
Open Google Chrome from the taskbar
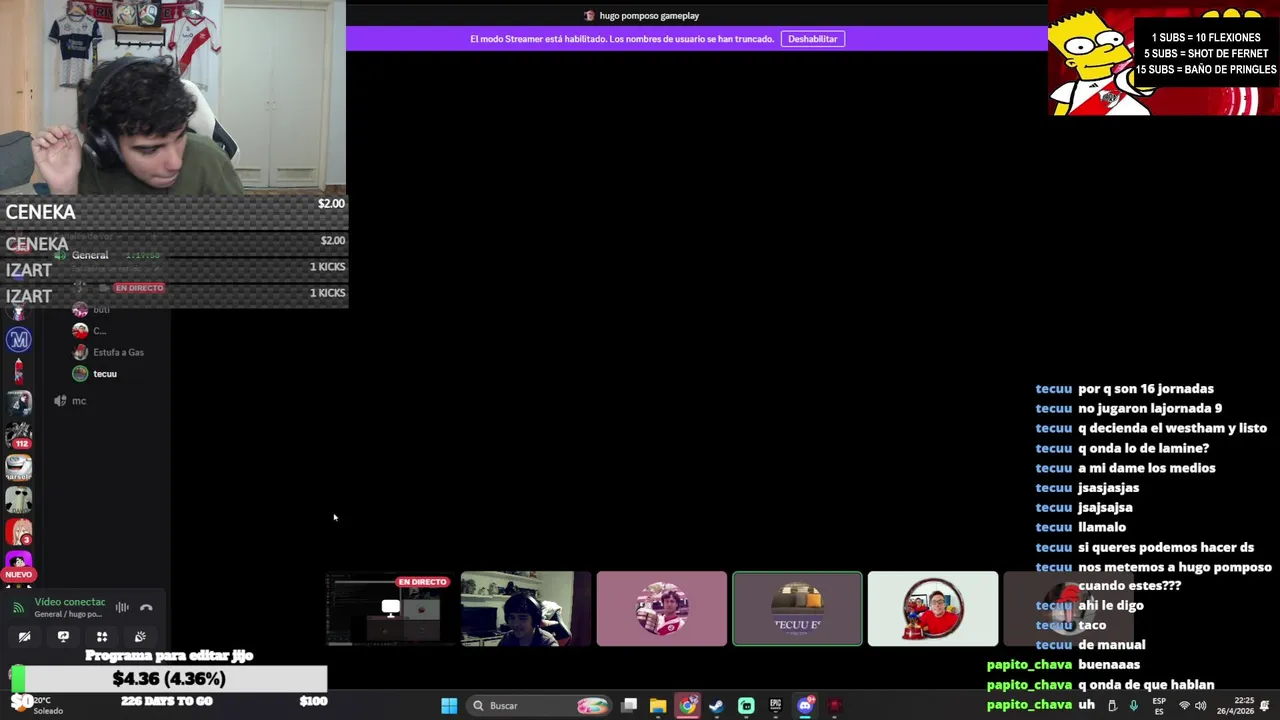click(688, 706)
